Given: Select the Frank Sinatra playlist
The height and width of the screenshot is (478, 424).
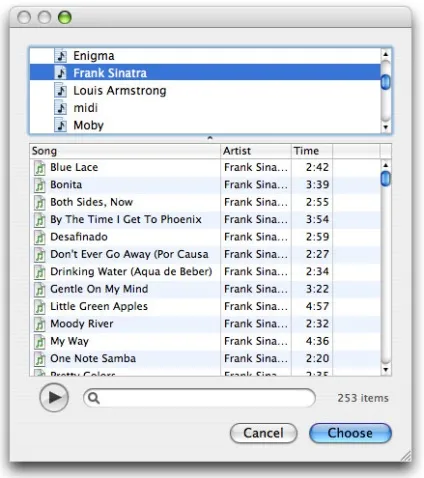Looking at the screenshot, I should point(205,73).
